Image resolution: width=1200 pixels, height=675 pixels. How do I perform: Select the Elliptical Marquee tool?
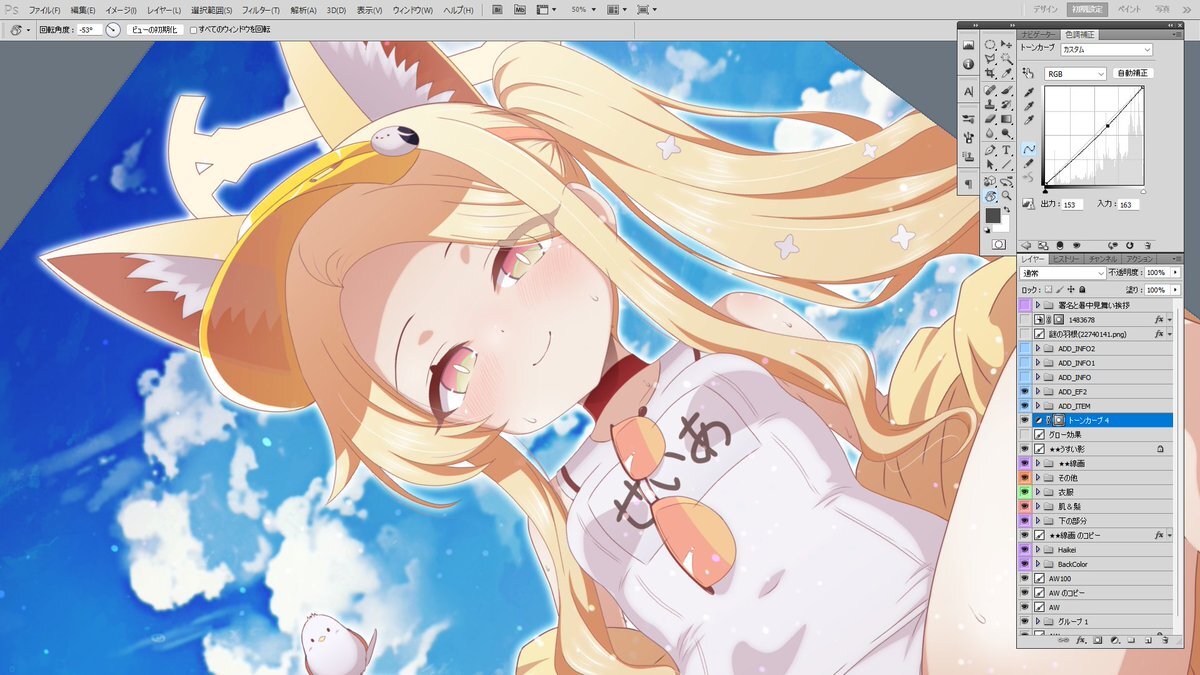click(989, 45)
